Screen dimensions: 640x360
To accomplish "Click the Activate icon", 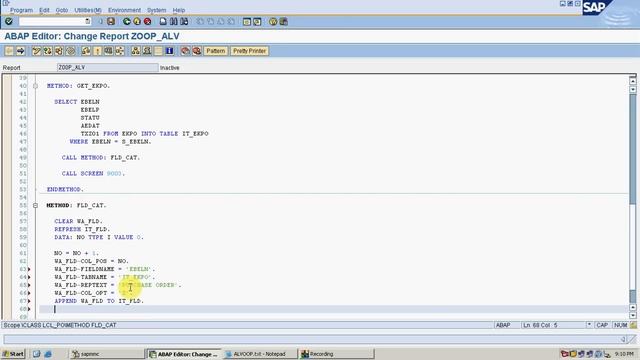I will (x=97, y=51).
